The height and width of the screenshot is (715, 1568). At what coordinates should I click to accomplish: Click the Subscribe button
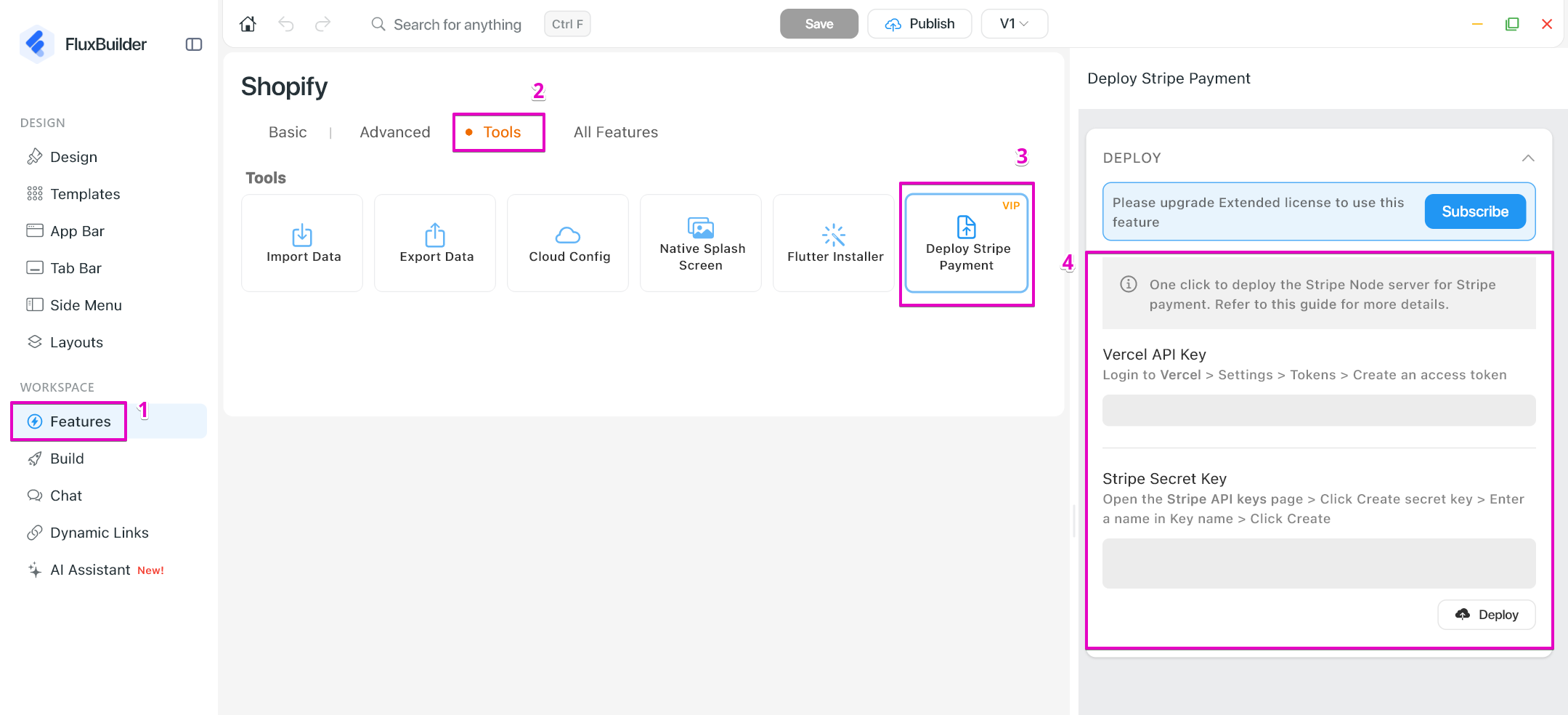1475,211
